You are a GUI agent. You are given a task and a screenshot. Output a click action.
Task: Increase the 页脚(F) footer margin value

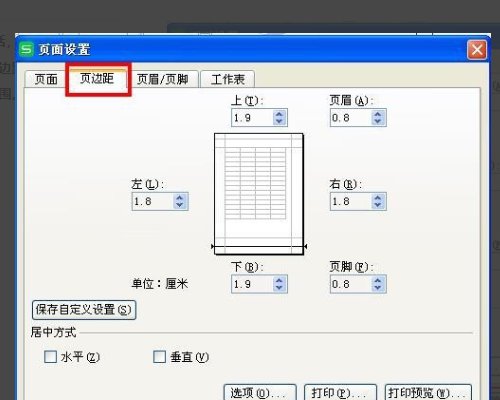378,280
